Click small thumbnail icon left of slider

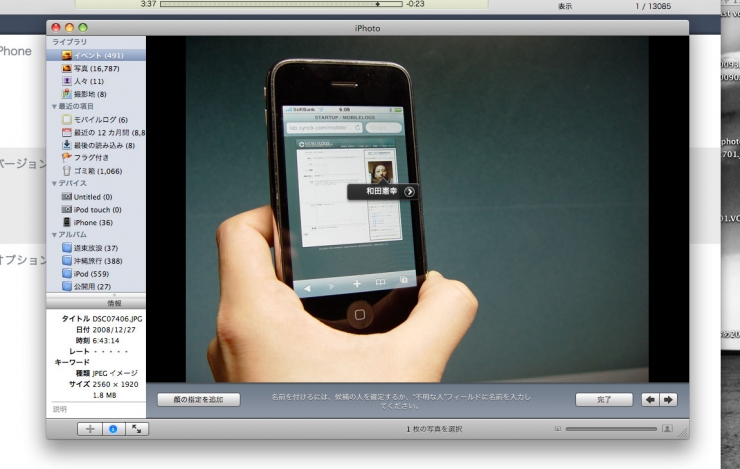pyautogui.click(x=557, y=429)
